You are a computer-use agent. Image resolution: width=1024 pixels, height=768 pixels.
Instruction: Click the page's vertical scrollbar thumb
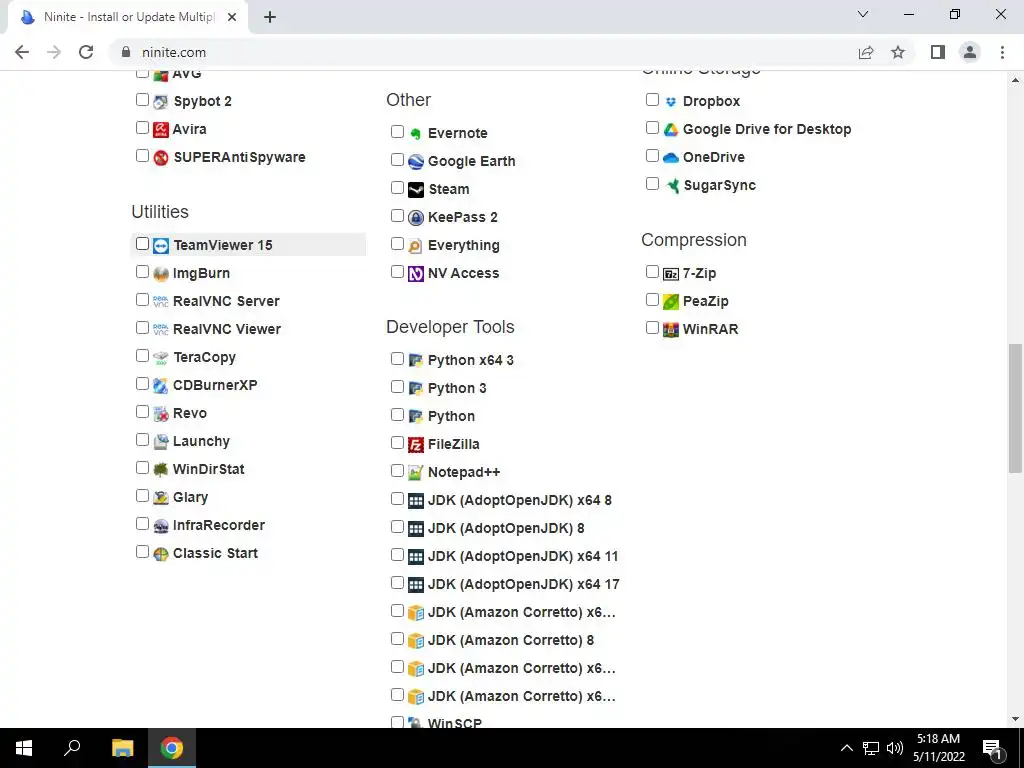click(x=1015, y=408)
